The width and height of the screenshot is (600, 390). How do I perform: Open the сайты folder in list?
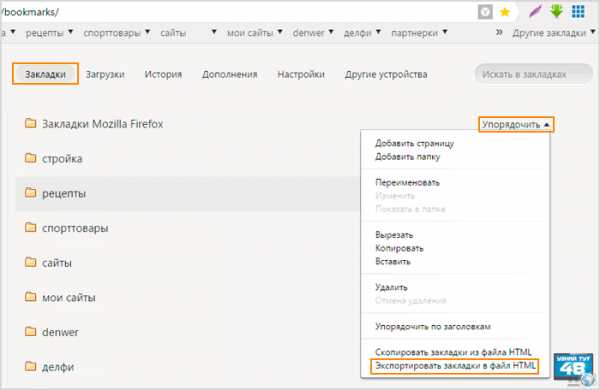click(57, 263)
